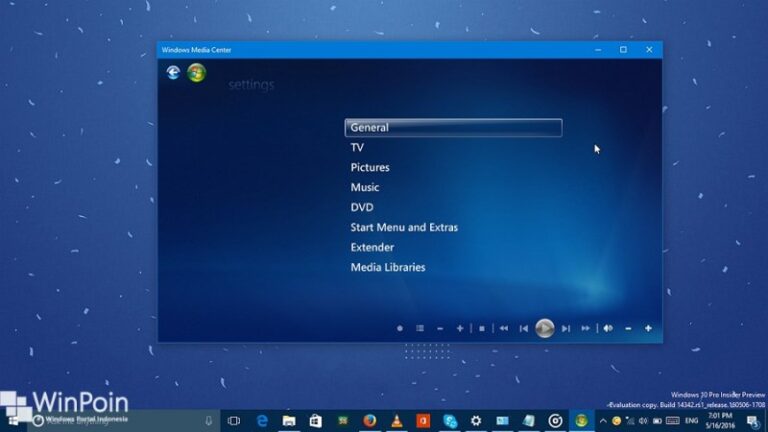Lower volume with Media Center minus button

628,328
